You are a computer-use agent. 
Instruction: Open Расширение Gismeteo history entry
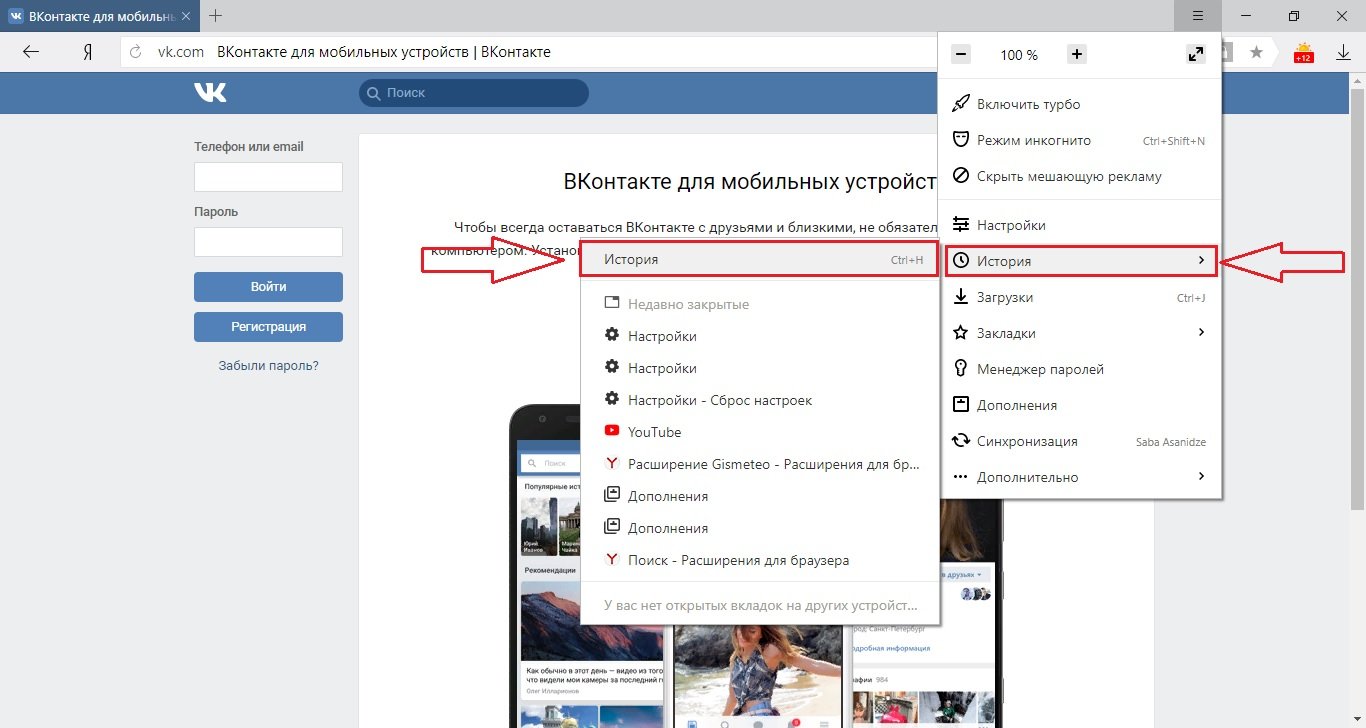click(x=760, y=464)
